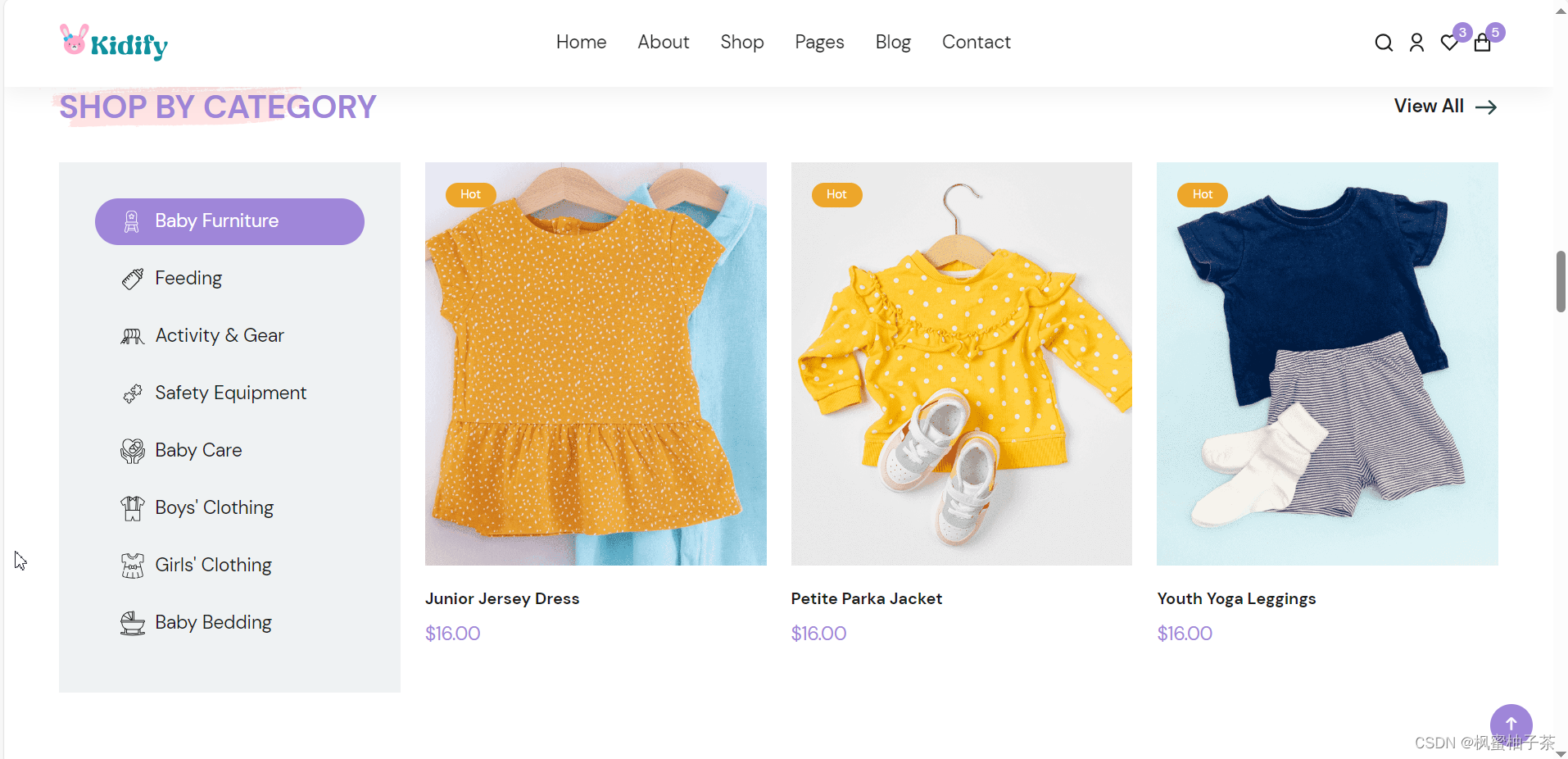Screen dimensions: 1568x759
Task: Open the Petite Parka Jacket product title
Action: (867, 599)
